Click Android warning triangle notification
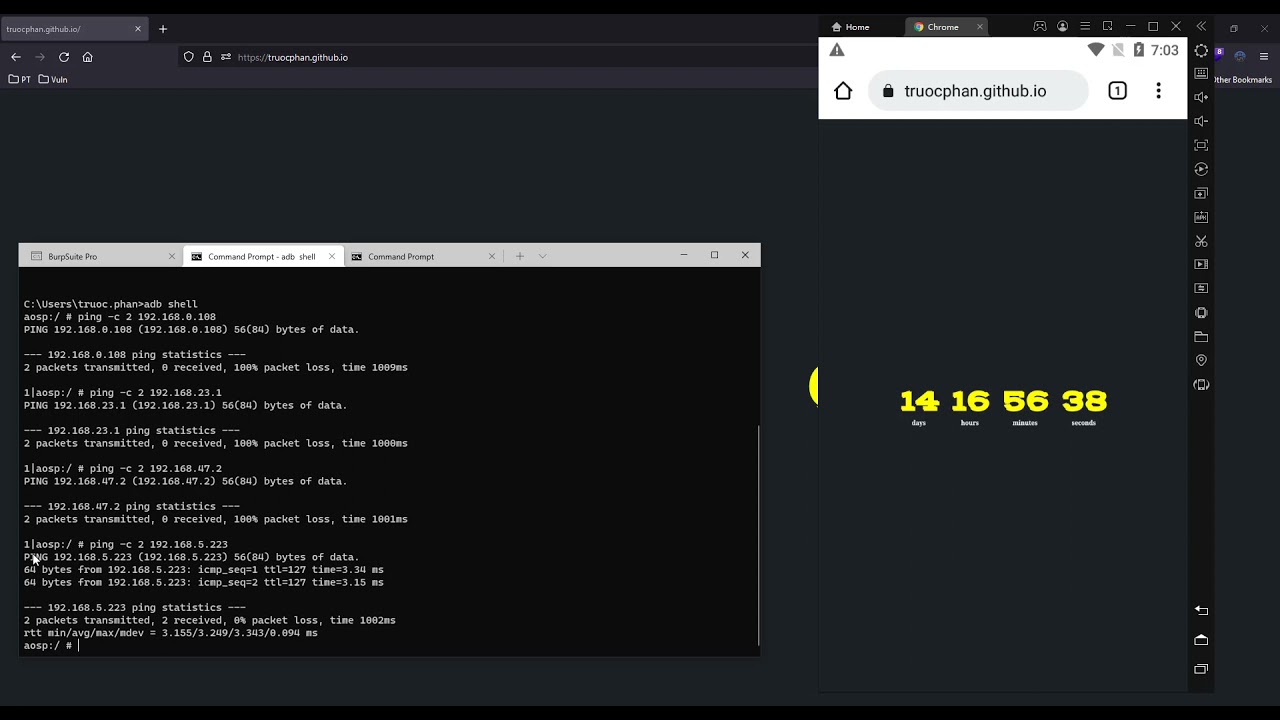The width and height of the screenshot is (1280, 720). click(x=837, y=50)
